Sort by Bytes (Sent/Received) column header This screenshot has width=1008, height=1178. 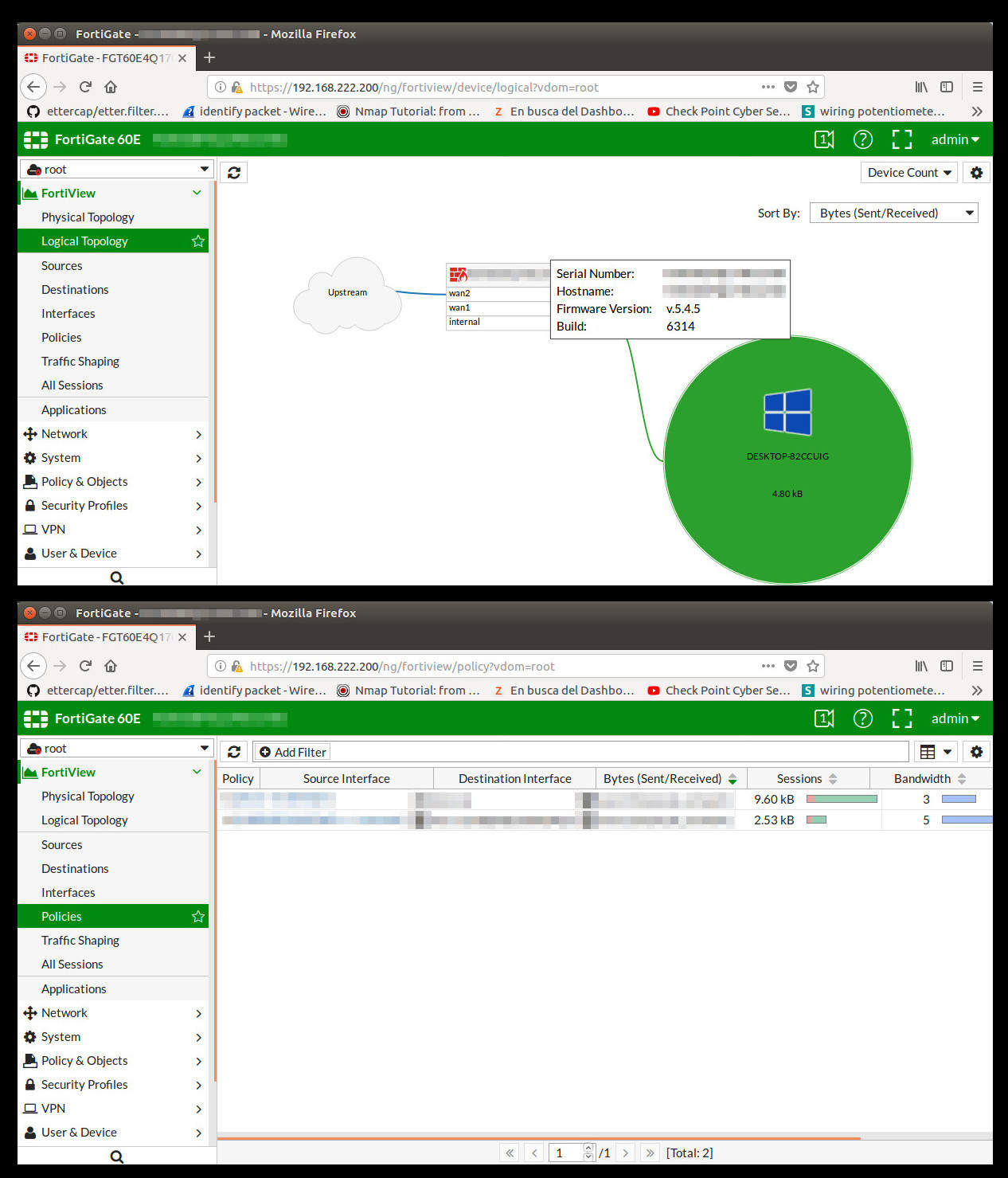670,778
